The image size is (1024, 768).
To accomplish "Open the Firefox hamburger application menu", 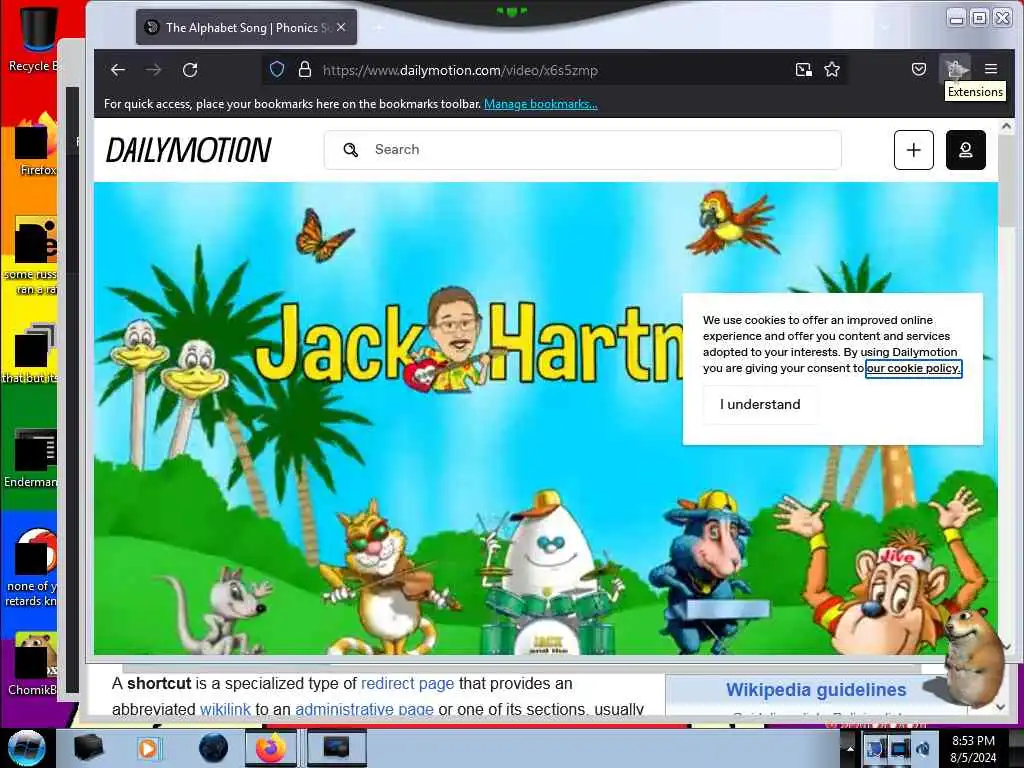I will tap(991, 69).
